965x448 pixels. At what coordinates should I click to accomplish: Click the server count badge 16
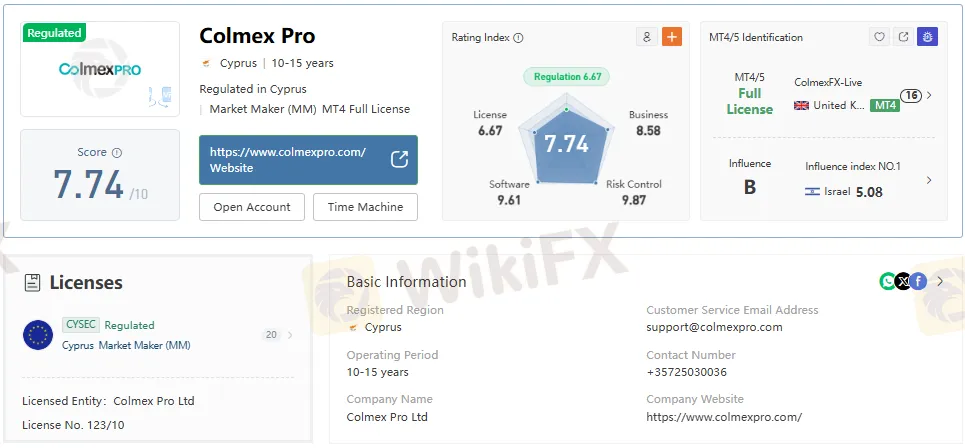911,95
